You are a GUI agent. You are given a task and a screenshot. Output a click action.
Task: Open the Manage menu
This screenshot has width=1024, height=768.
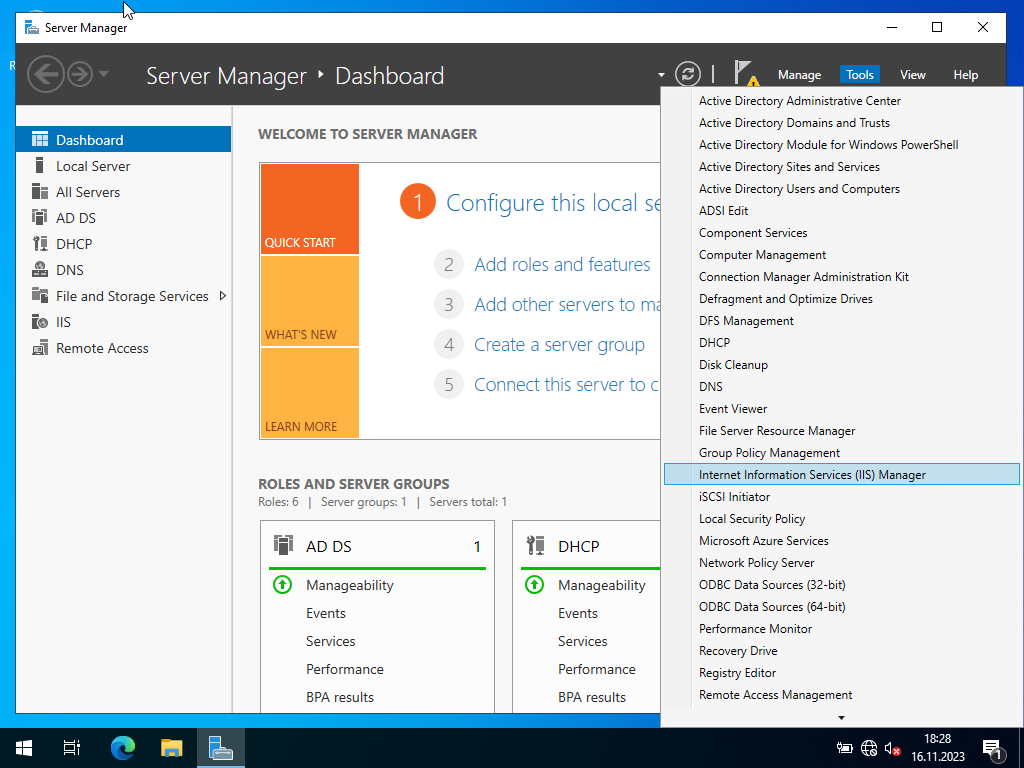(799, 75)
